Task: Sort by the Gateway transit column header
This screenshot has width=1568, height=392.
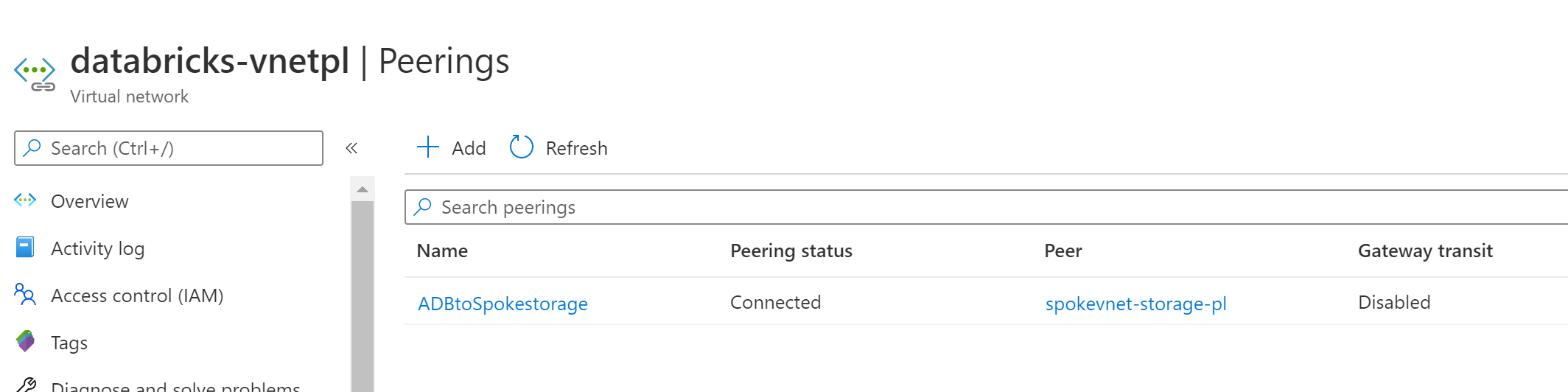Action: pos(1425,251)
